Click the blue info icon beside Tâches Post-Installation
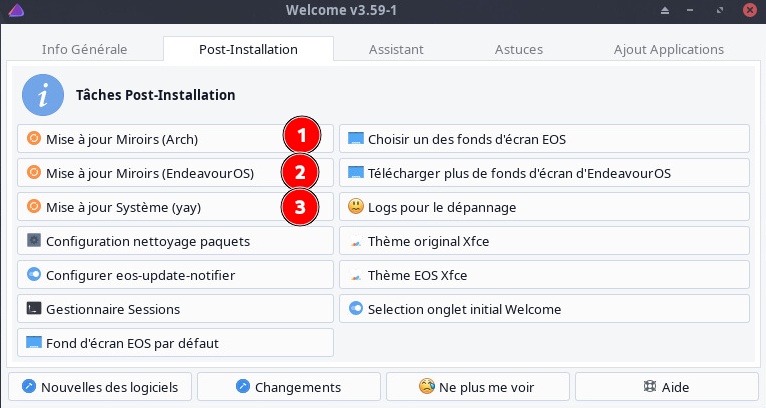This screenshot has width=766, height=408. coord(42,96)
